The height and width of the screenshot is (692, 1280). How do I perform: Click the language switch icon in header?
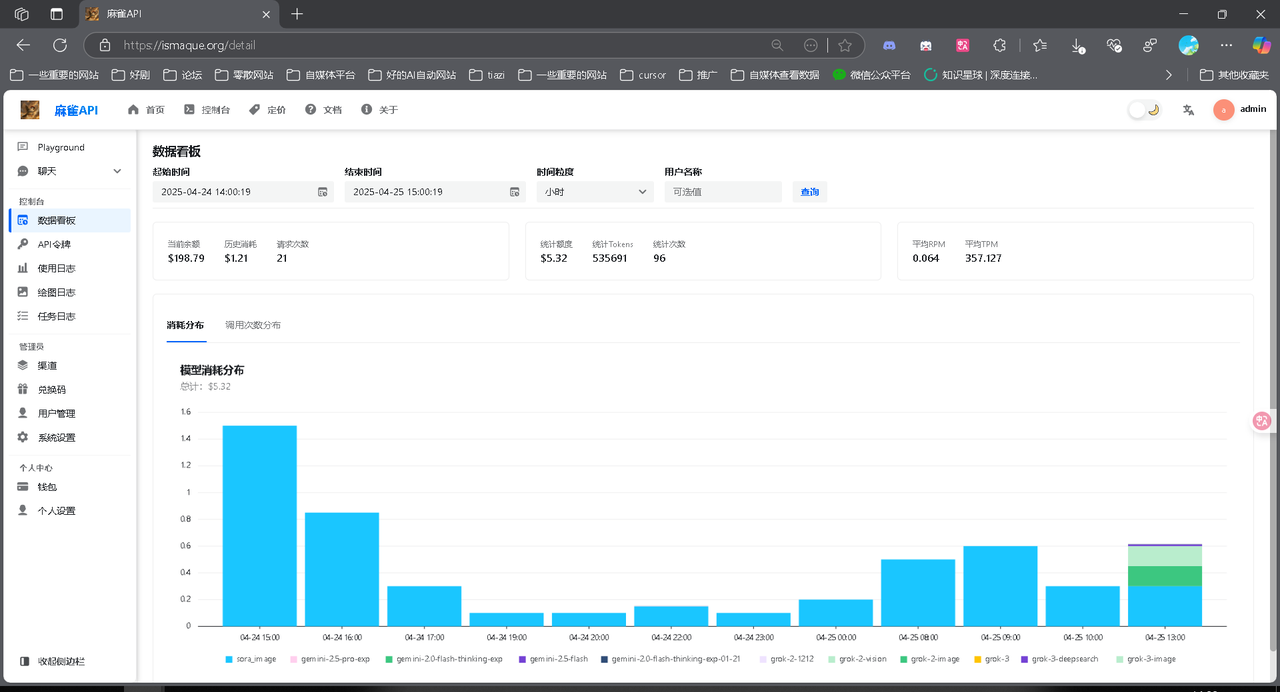[x=1188, y=110]
